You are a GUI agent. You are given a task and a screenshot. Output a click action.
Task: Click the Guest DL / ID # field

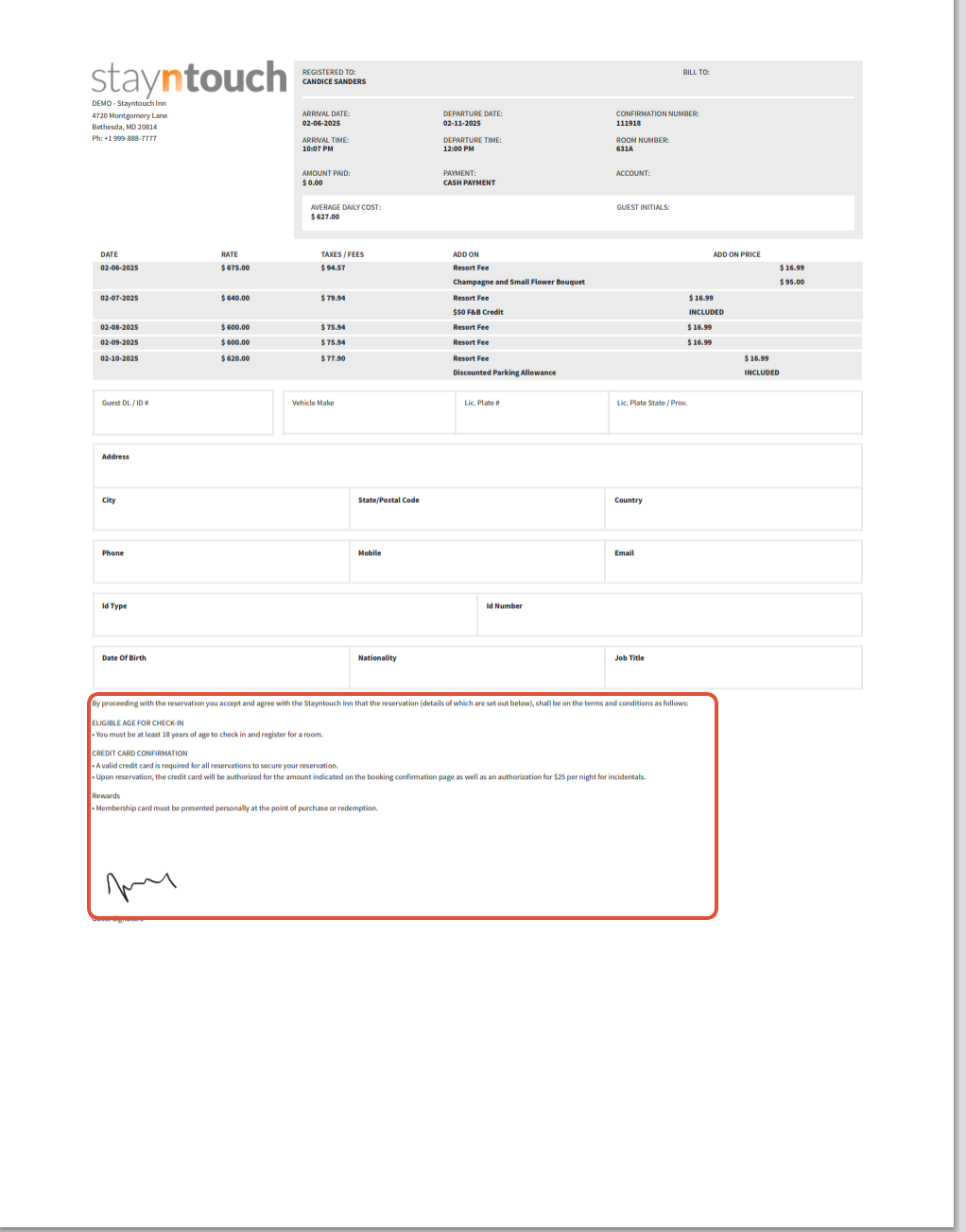coord(182,412)
